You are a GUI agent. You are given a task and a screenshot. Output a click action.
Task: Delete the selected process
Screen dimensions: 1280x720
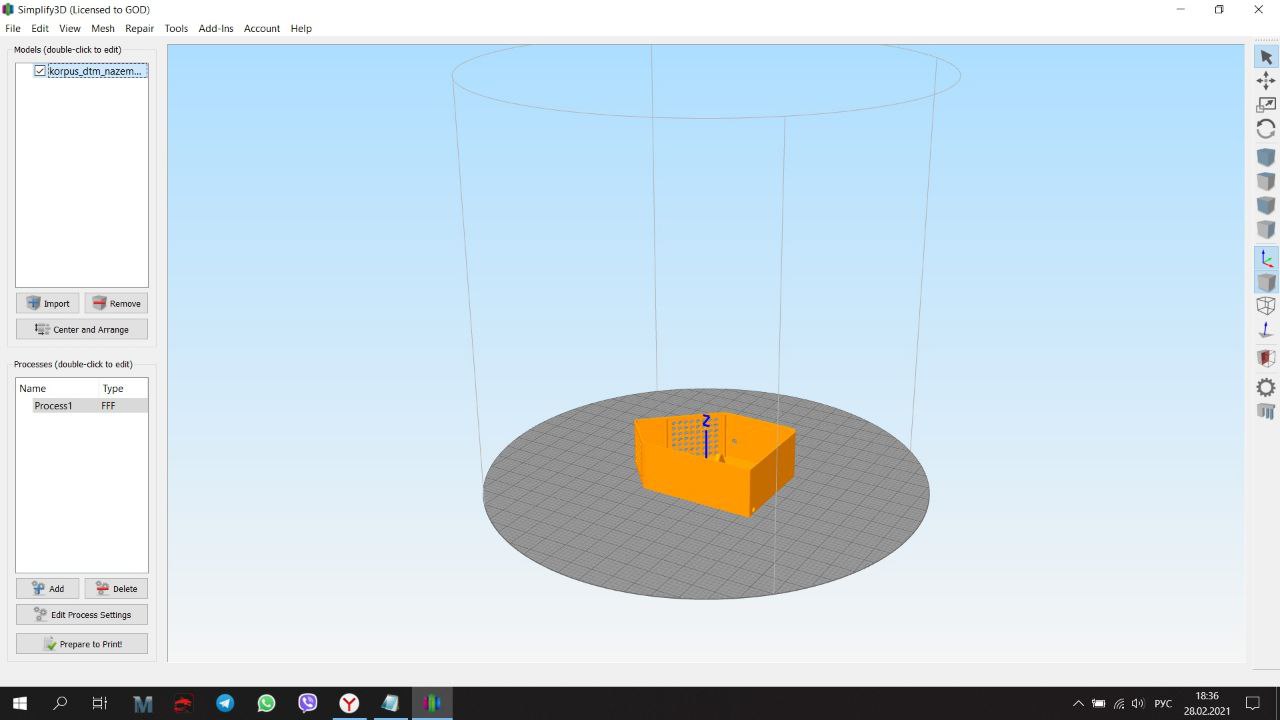point(116,588)
